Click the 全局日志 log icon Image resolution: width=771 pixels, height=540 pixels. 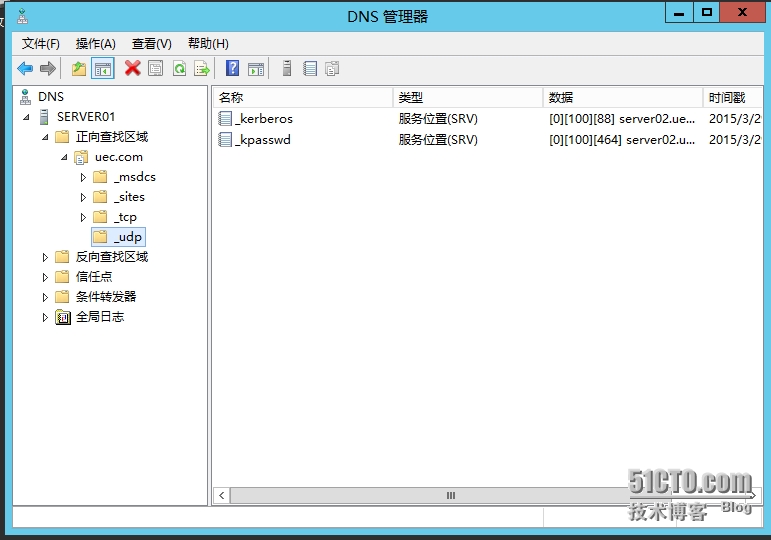coord(62,317)
